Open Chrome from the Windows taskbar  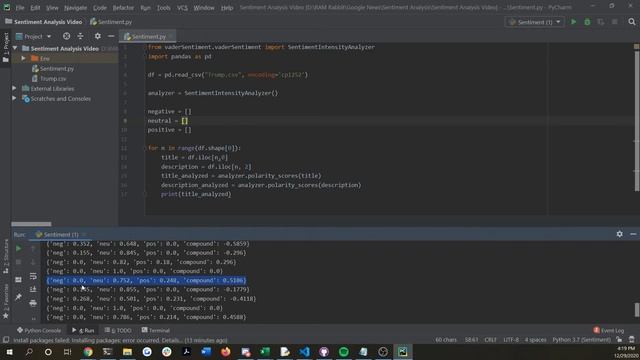point(88,352)
